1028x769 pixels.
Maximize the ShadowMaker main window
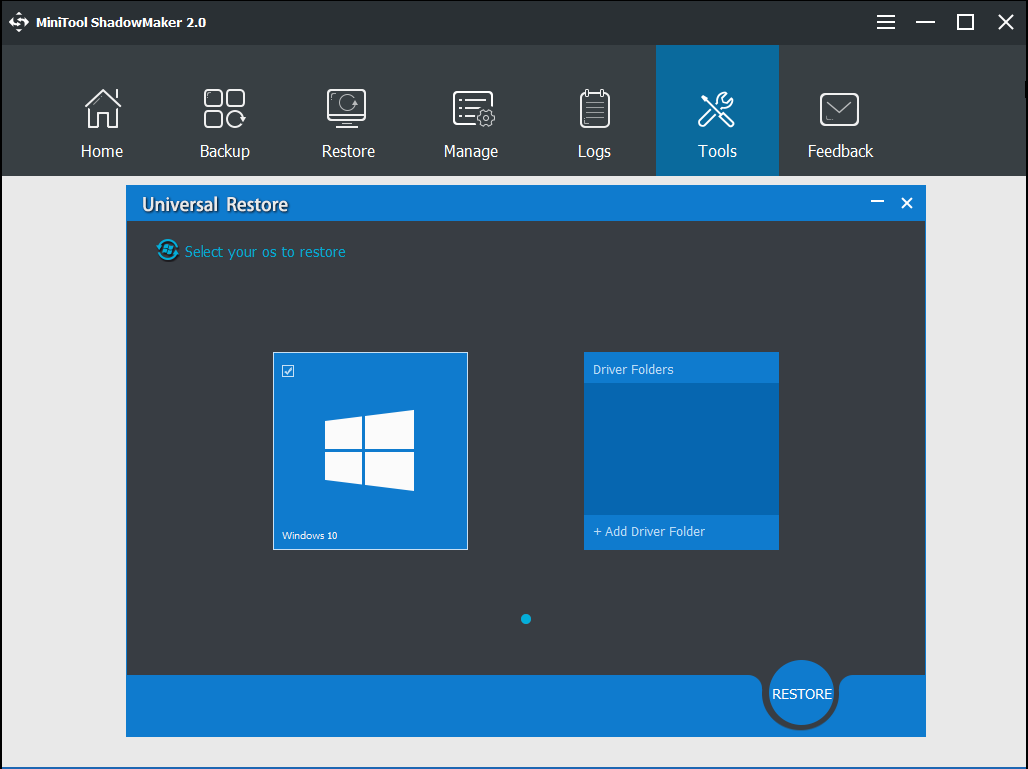[x=965, y=22]
